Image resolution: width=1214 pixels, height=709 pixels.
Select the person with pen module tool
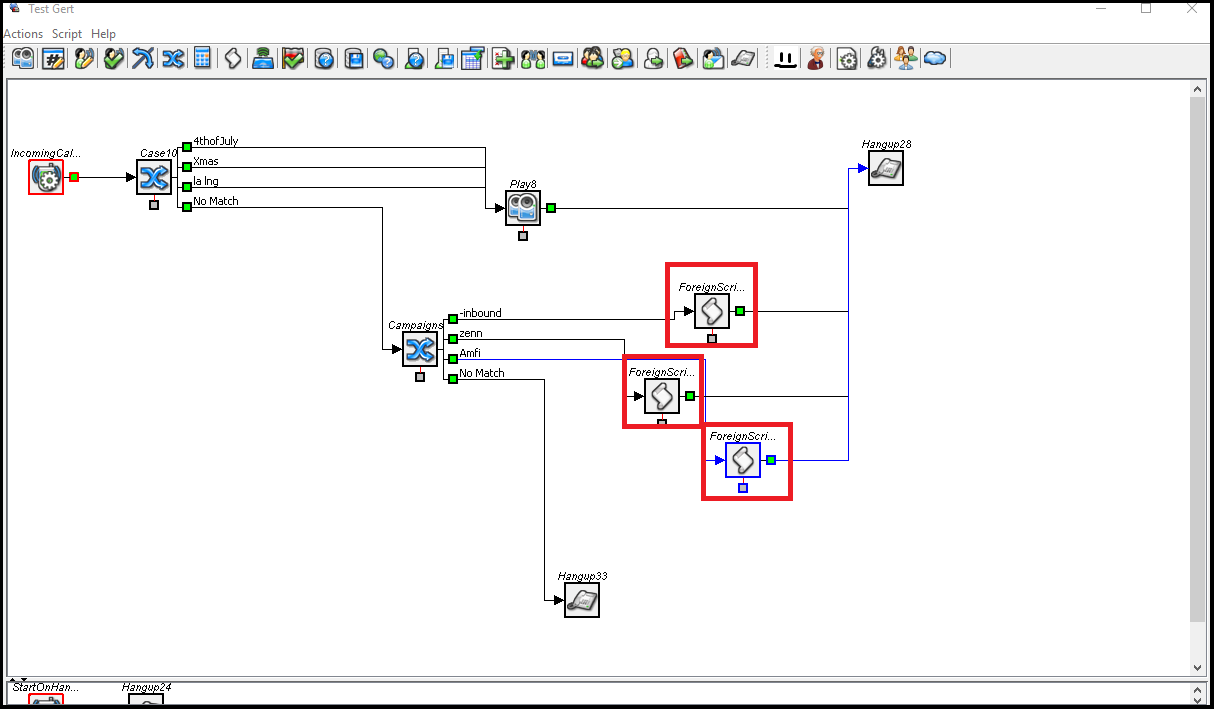click(83, 59)
